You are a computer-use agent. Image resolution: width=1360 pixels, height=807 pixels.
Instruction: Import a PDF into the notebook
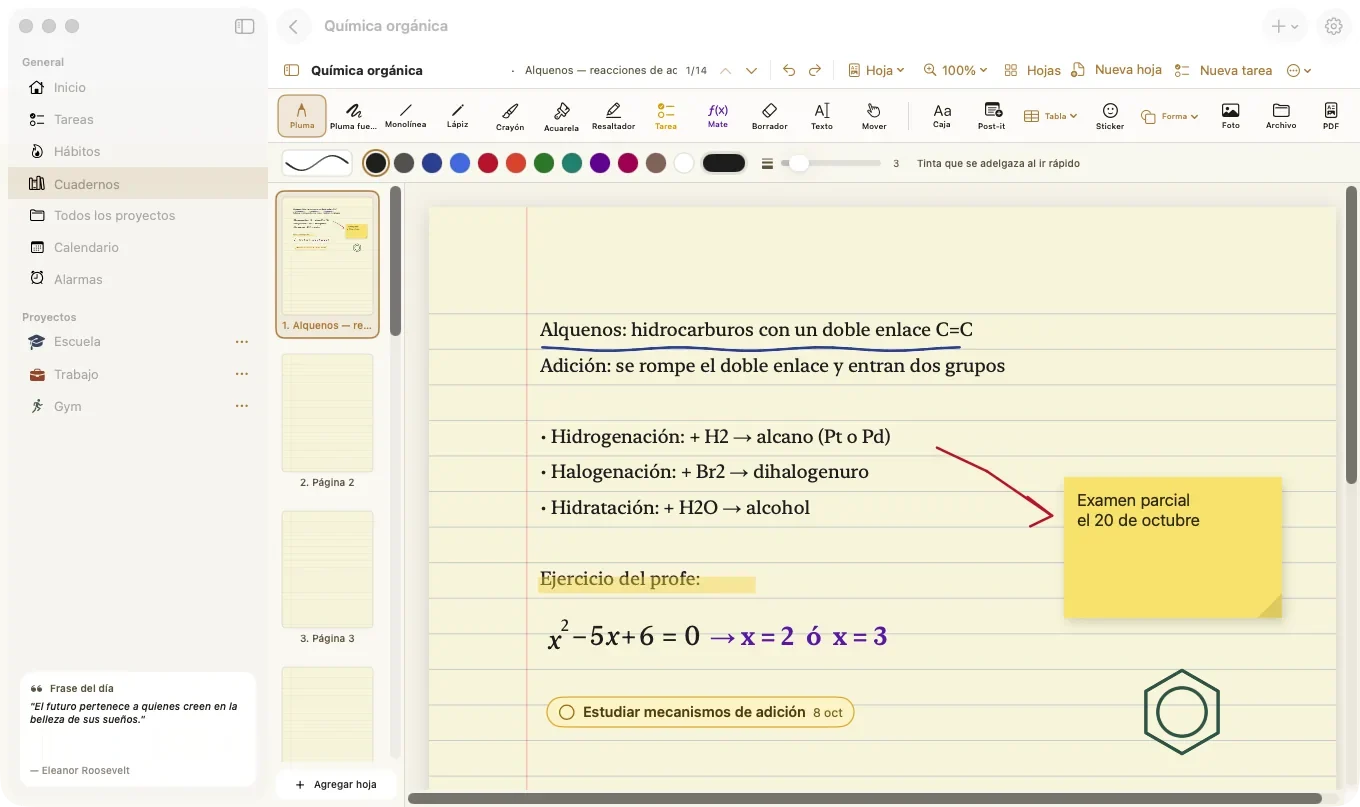1331,115
